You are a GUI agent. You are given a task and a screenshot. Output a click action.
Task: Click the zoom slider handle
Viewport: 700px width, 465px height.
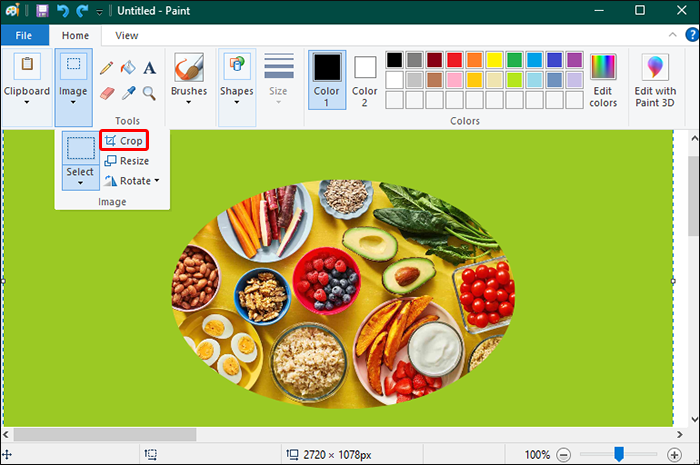point(619,454)
